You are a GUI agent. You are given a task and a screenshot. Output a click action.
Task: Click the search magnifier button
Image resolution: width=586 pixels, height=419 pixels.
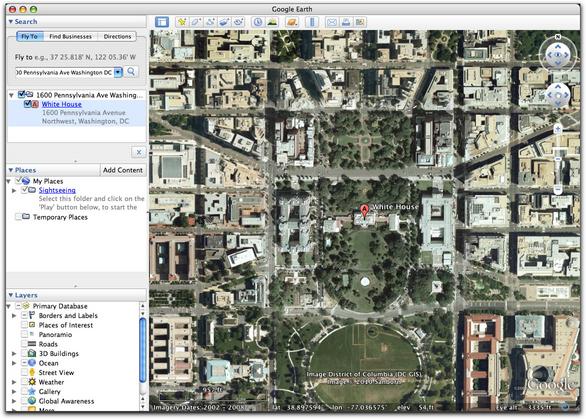(x=131, y=72)
